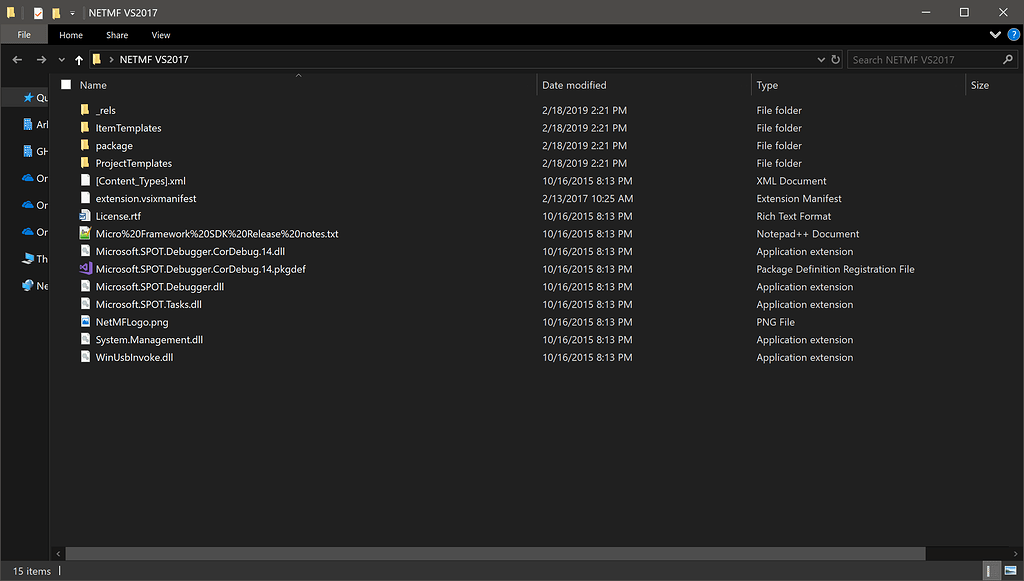Open Customize Quick Access Toolbar dropdown
Viewport: 1024px width, 581px height.
[72, 13]
